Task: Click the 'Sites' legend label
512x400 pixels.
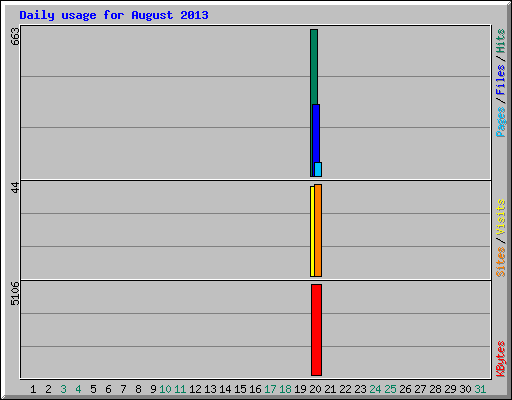Action: (501, 262)
